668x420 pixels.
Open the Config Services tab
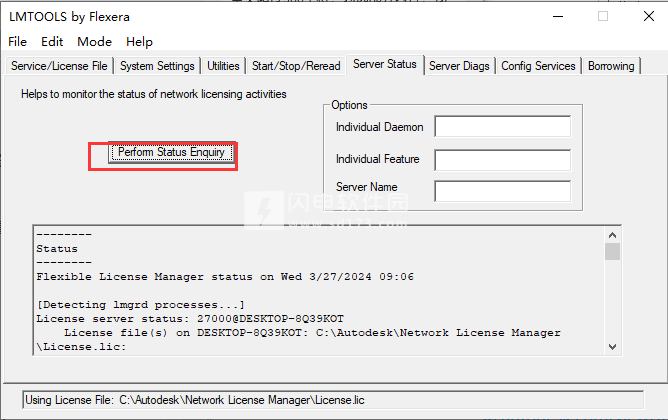(x=538, y=66)
